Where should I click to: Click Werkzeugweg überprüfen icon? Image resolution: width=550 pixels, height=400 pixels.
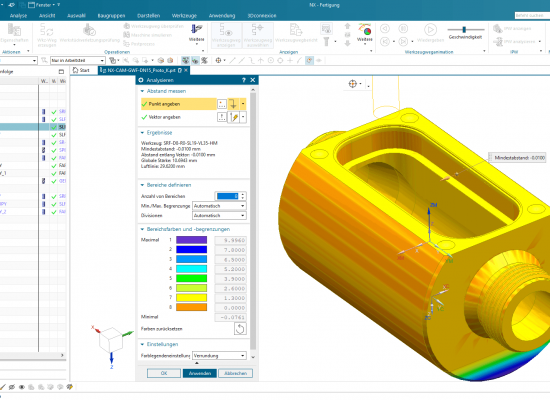click(126, 26)
